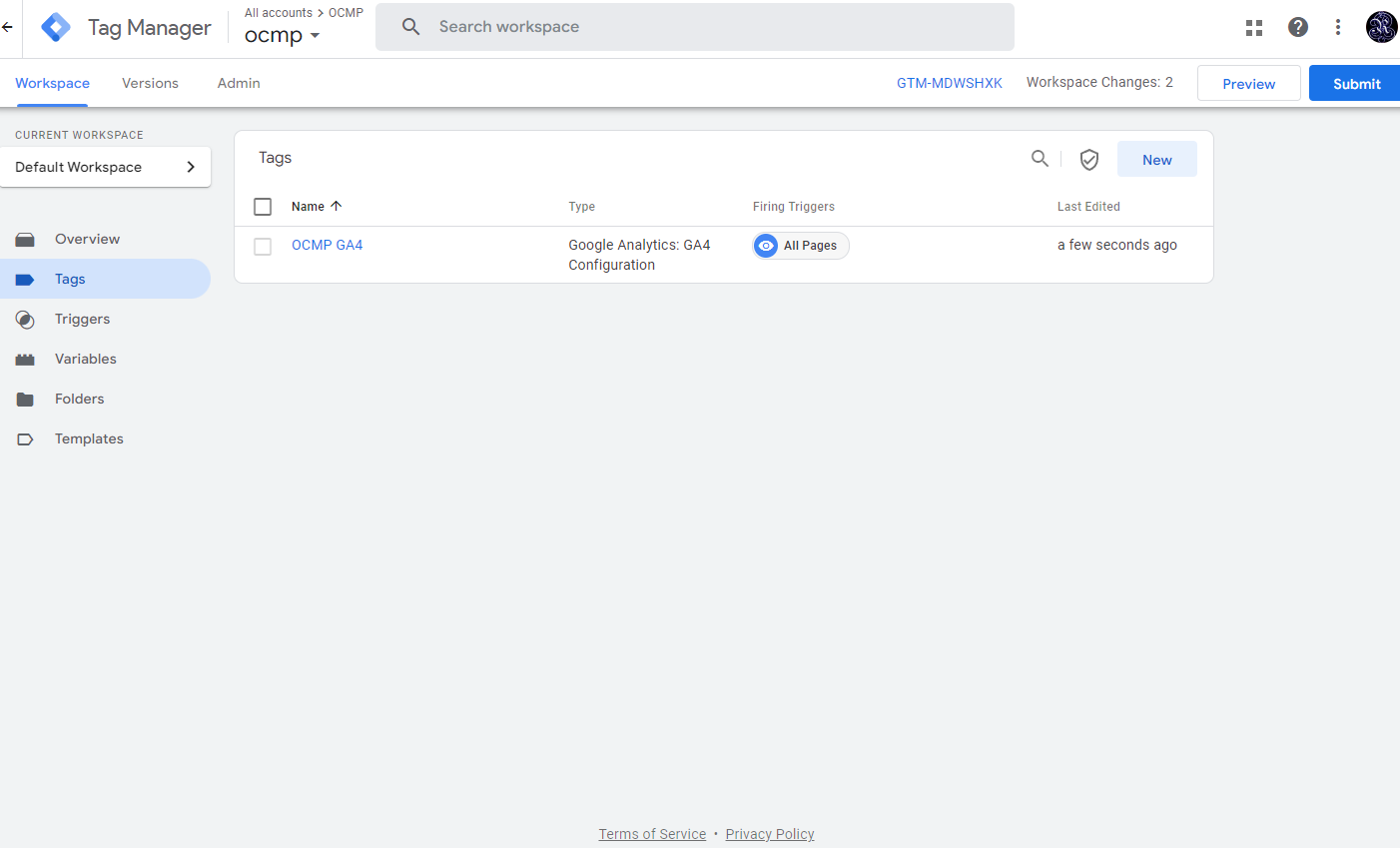Click All accounts in the breadcrumb
Image resolution: width=1400 pixels, height=848 pixels.
tap(278, 13)
